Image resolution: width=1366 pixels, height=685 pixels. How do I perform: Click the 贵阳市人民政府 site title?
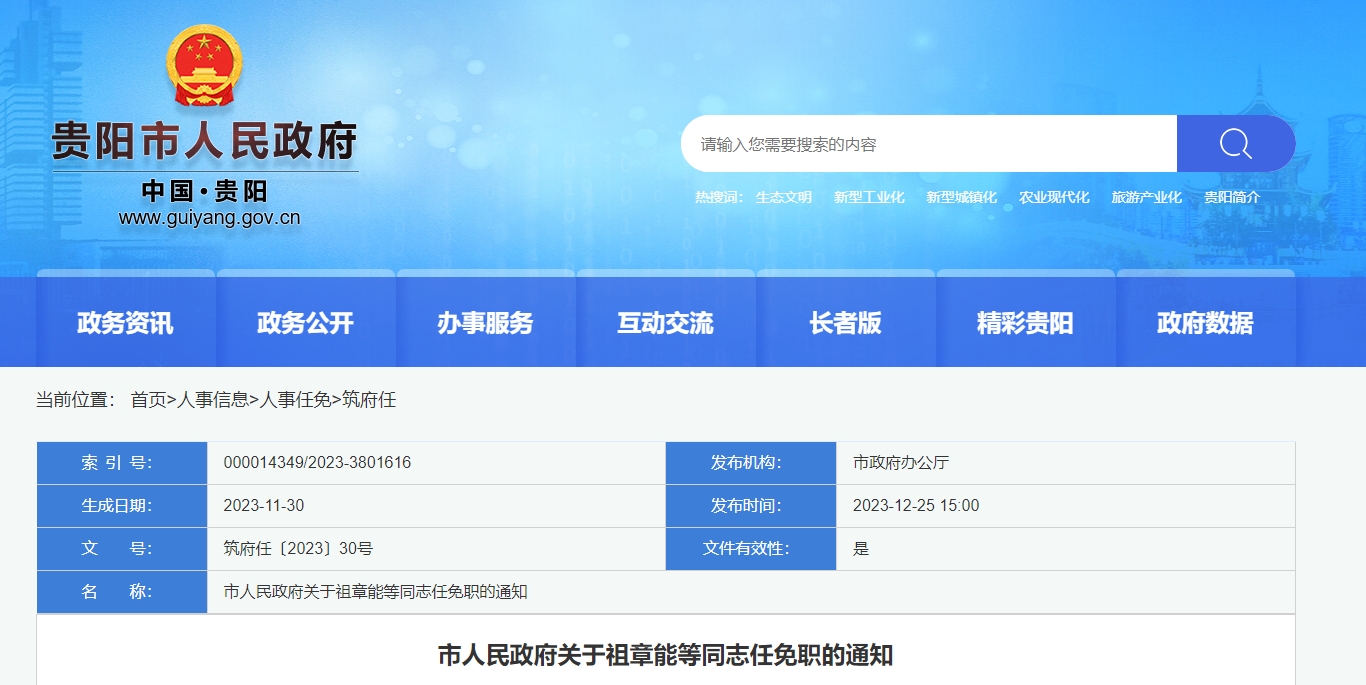pos(205,142)
